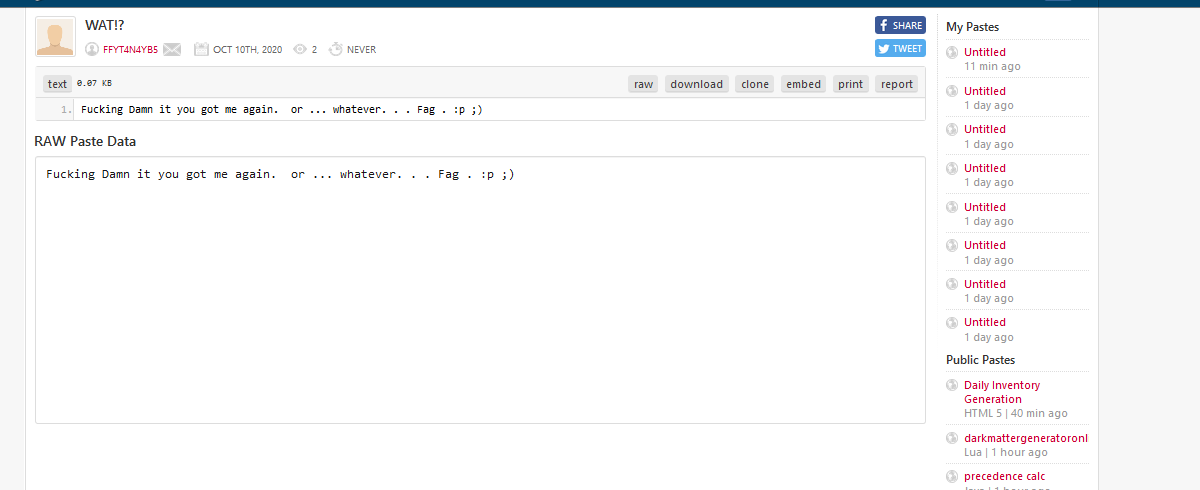Click the 0.07 KB size label

tap(94, 84)
